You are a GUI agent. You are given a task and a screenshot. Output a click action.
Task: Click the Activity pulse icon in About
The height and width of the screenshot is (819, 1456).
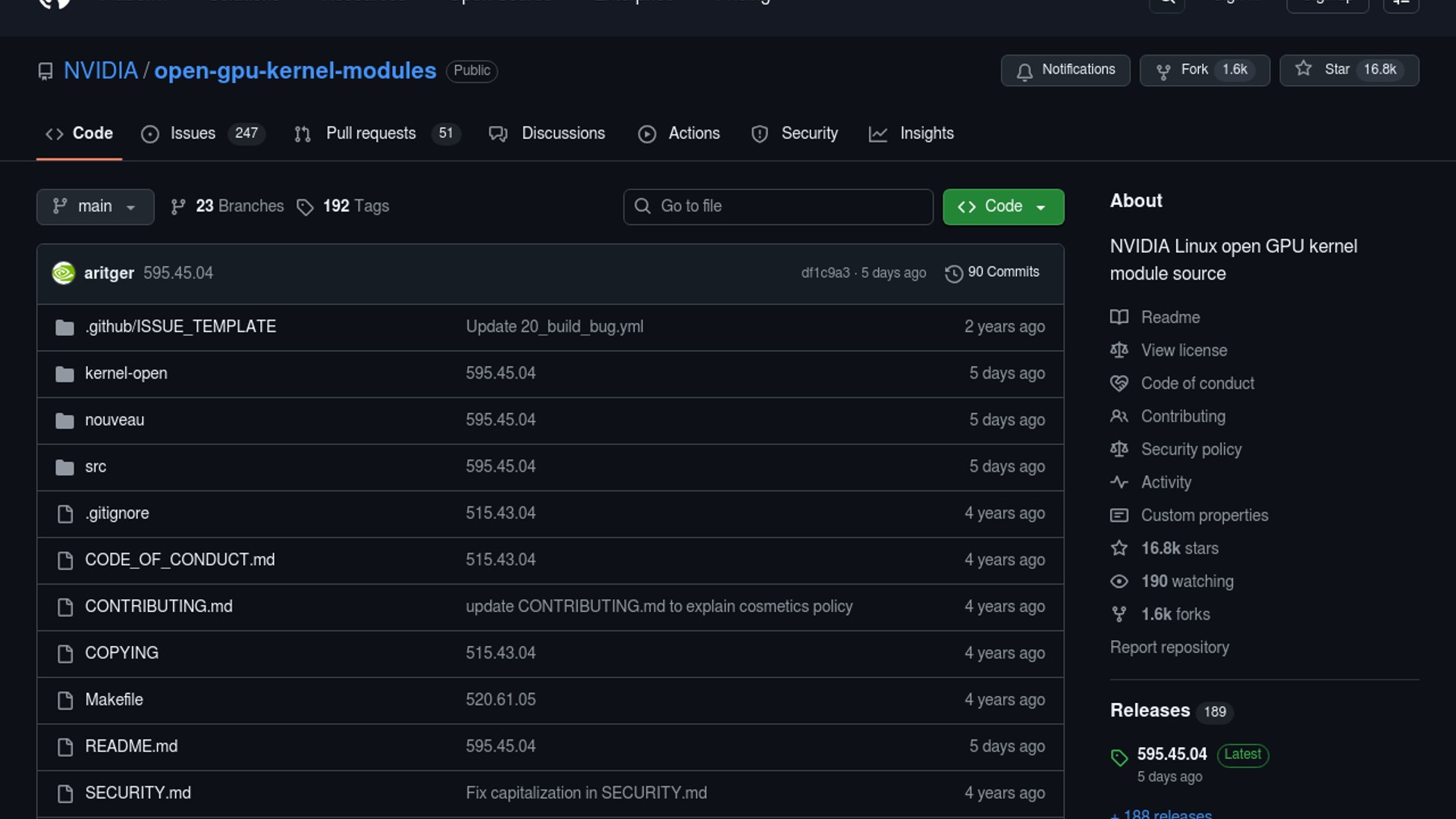tap(1119, 482)
